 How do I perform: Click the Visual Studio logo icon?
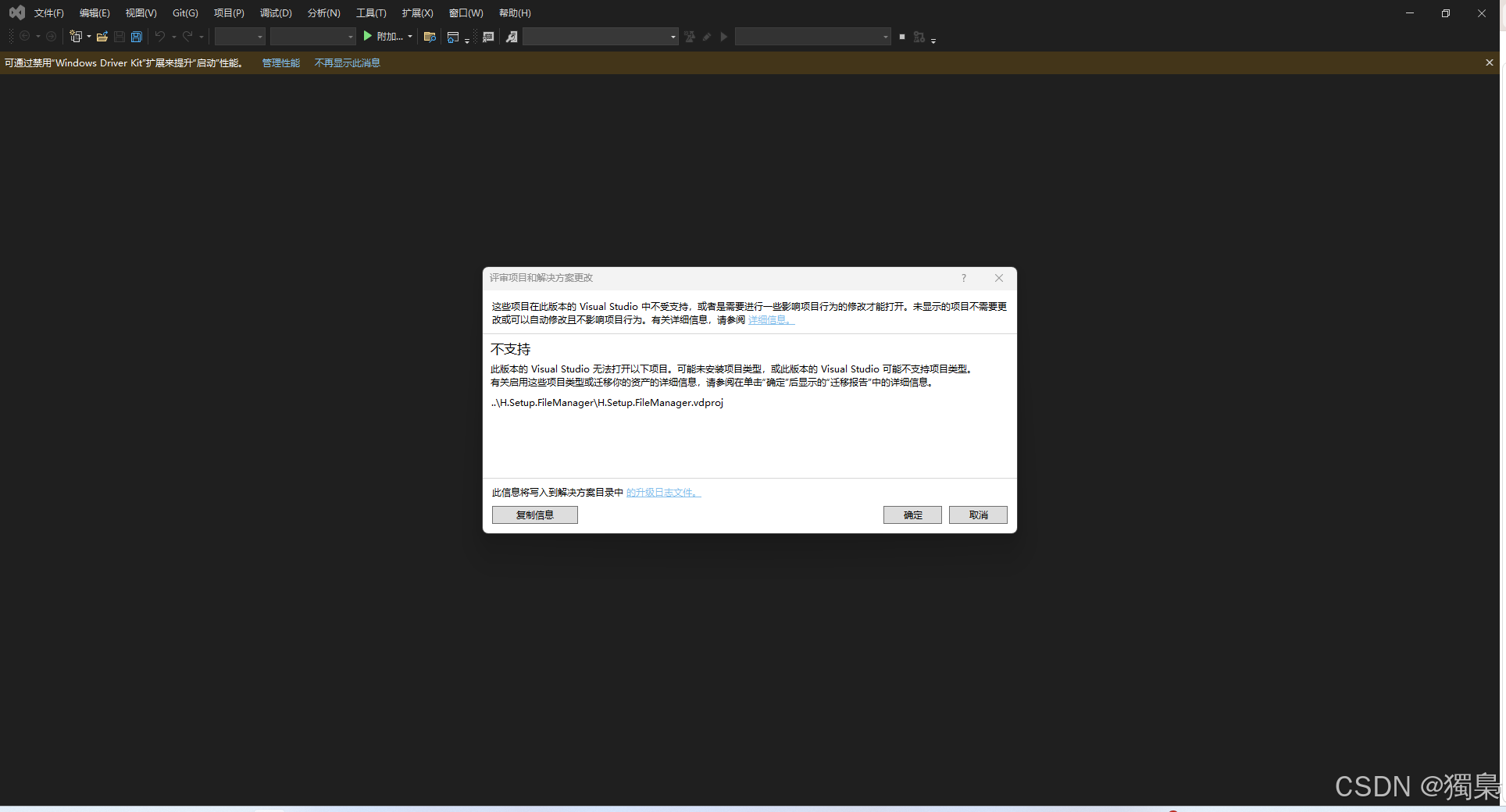tap(16, 12)
